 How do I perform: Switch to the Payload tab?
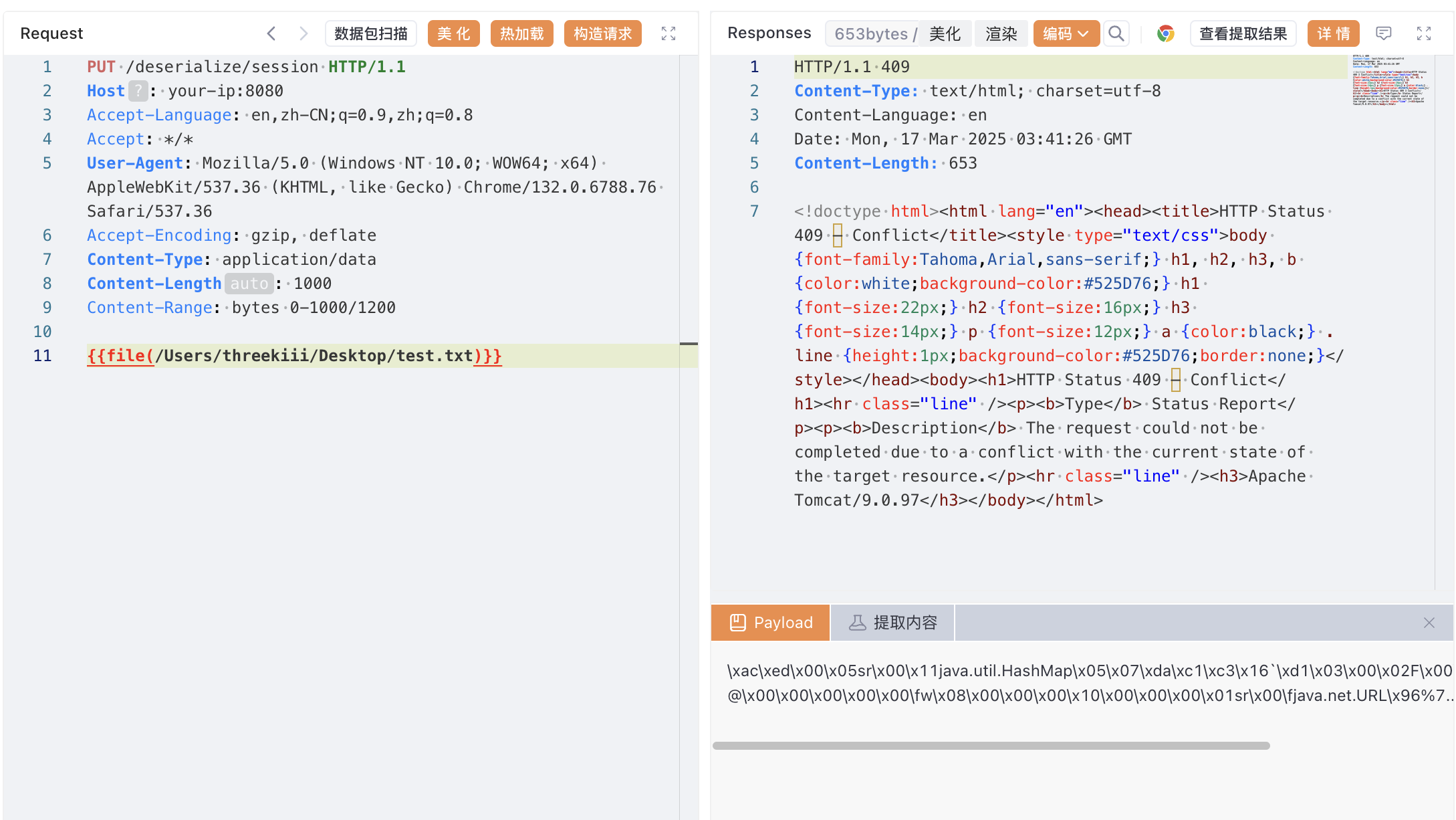click(771, 623)
